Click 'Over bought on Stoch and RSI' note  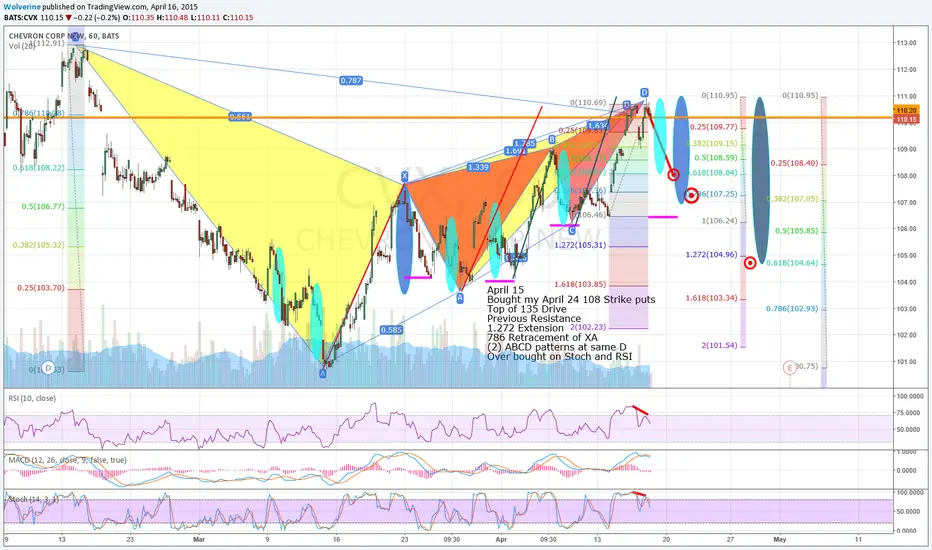(x=559, y=357)
